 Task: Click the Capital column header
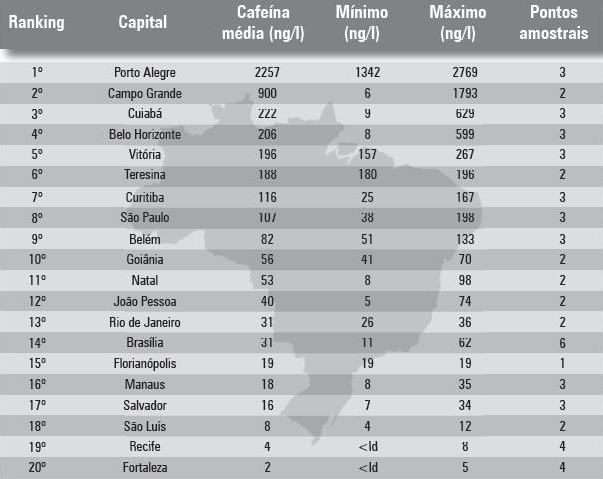point(143,23)
